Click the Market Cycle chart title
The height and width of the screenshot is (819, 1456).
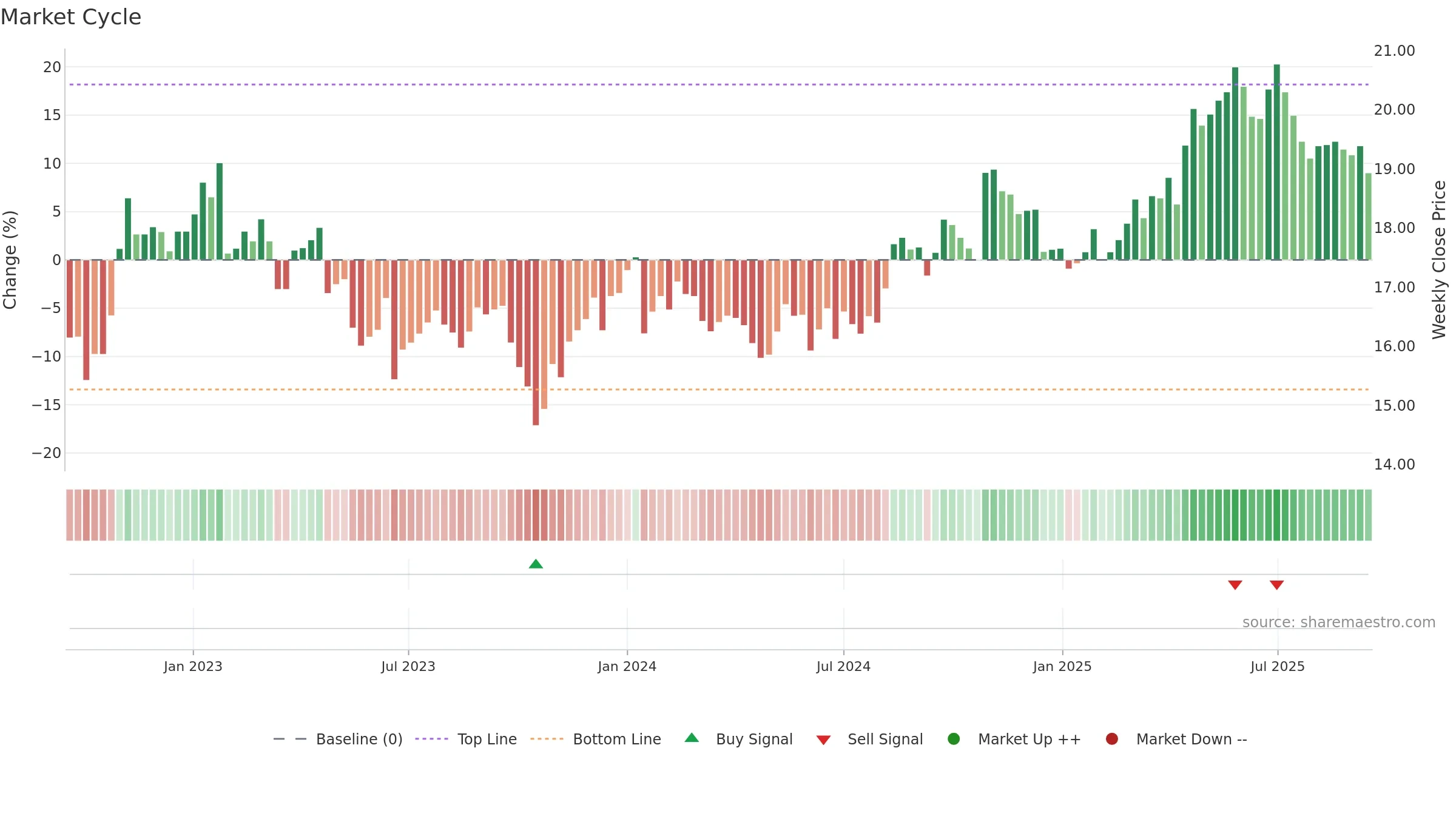[71, 17]
